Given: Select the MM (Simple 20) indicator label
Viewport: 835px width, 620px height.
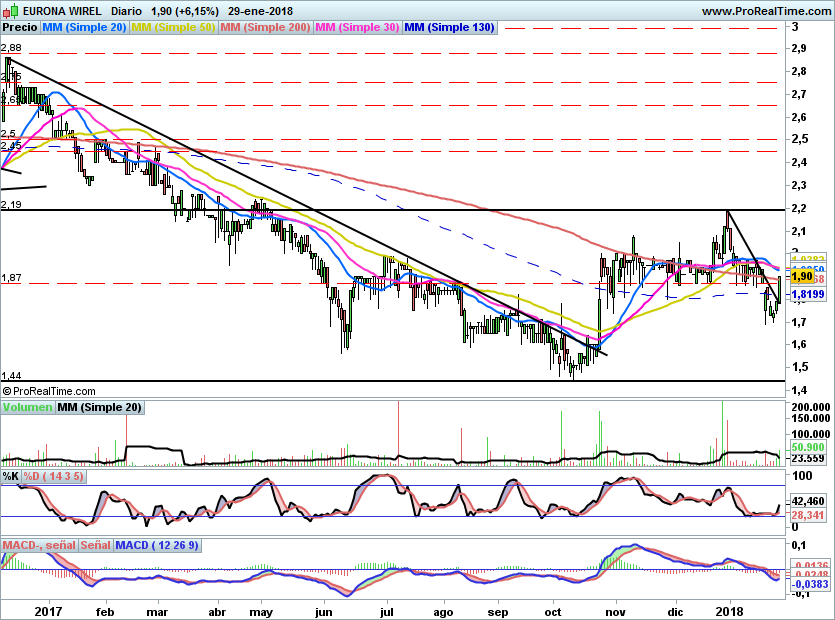Looking at the screenshot, I should point(84,28).
